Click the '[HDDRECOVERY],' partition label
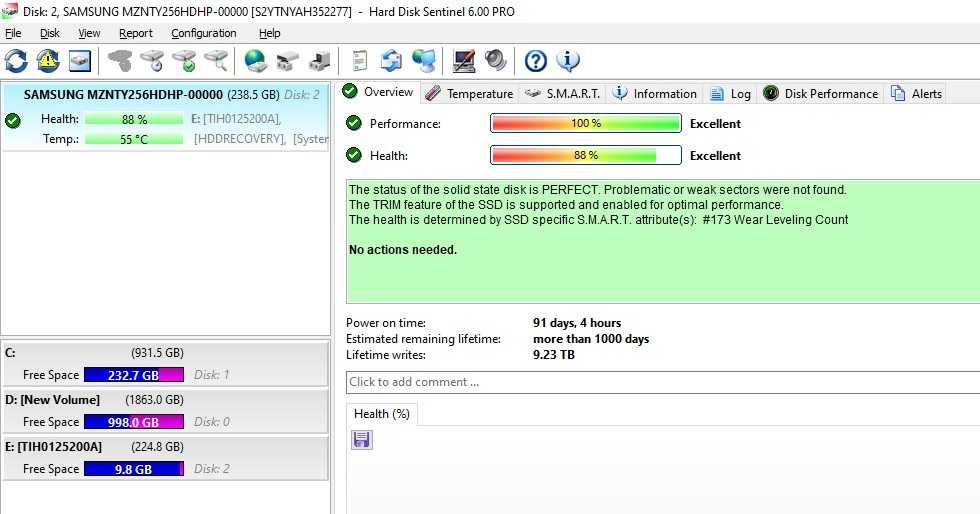This screenshot has width=980, height=514. pos(239,139)
